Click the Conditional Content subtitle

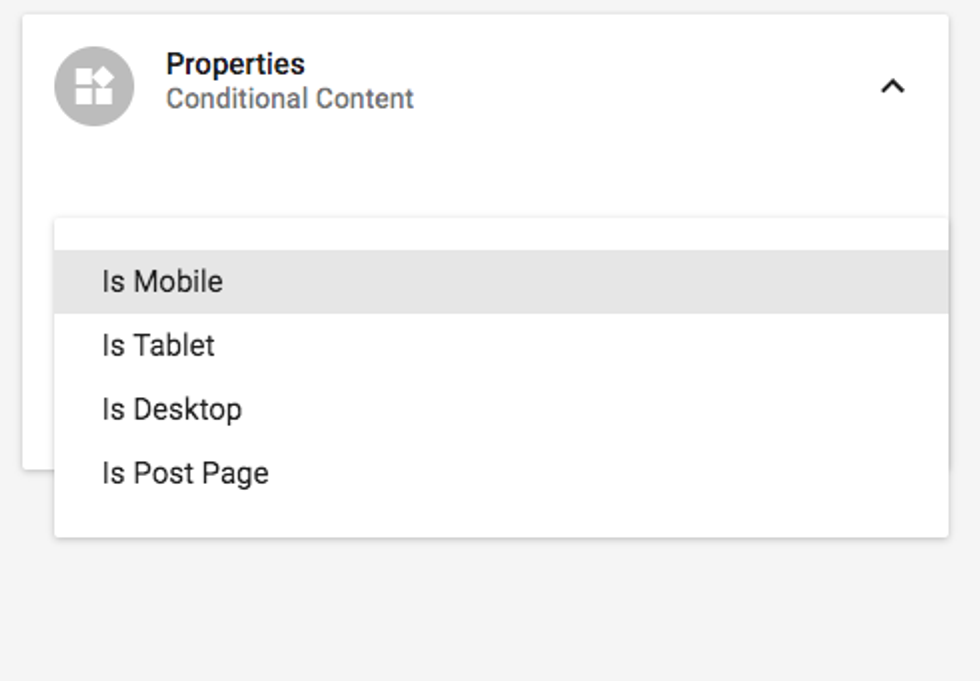[289, 99]
